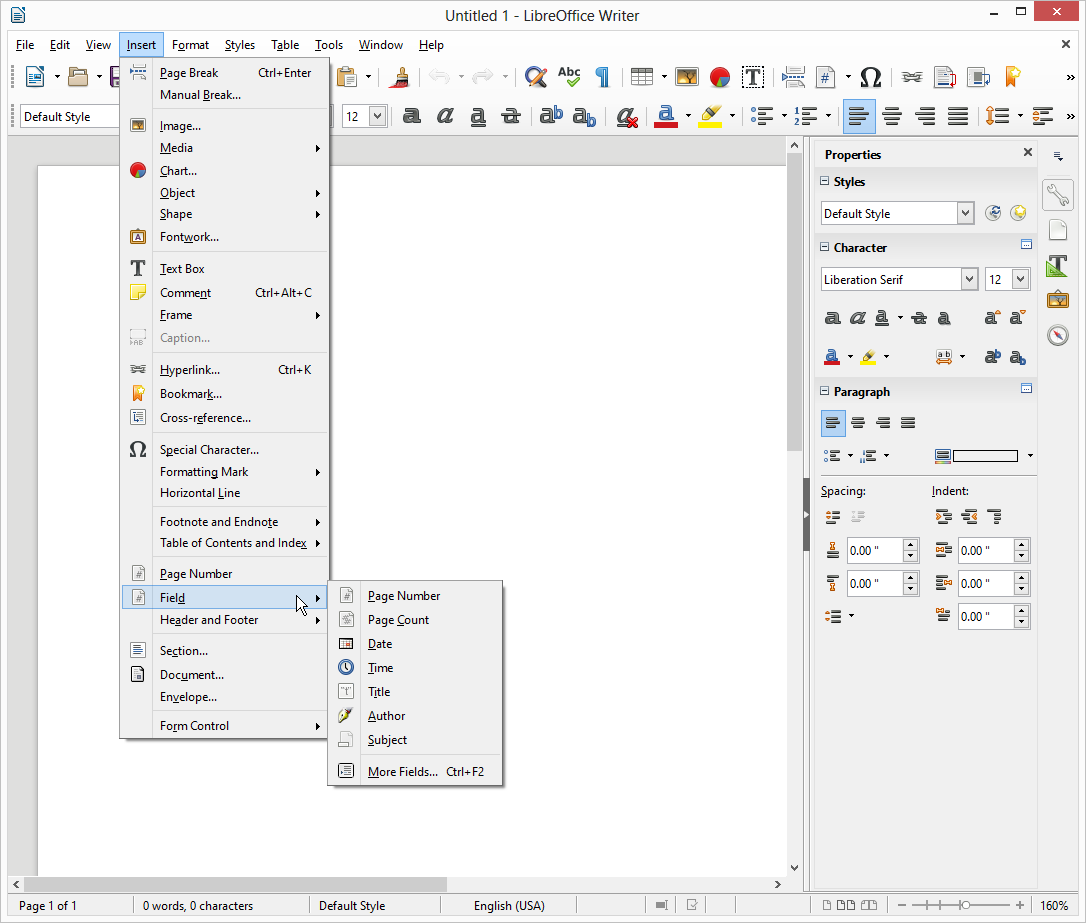Toggle Underline in the formatting toolbar

tap(478, 116)
